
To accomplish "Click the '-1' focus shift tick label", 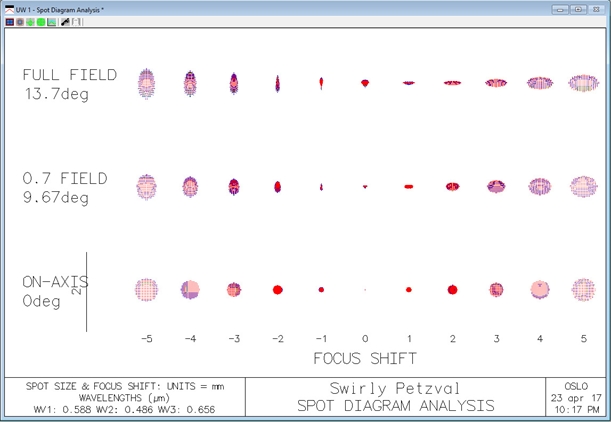I will click(x=321, y=339).
